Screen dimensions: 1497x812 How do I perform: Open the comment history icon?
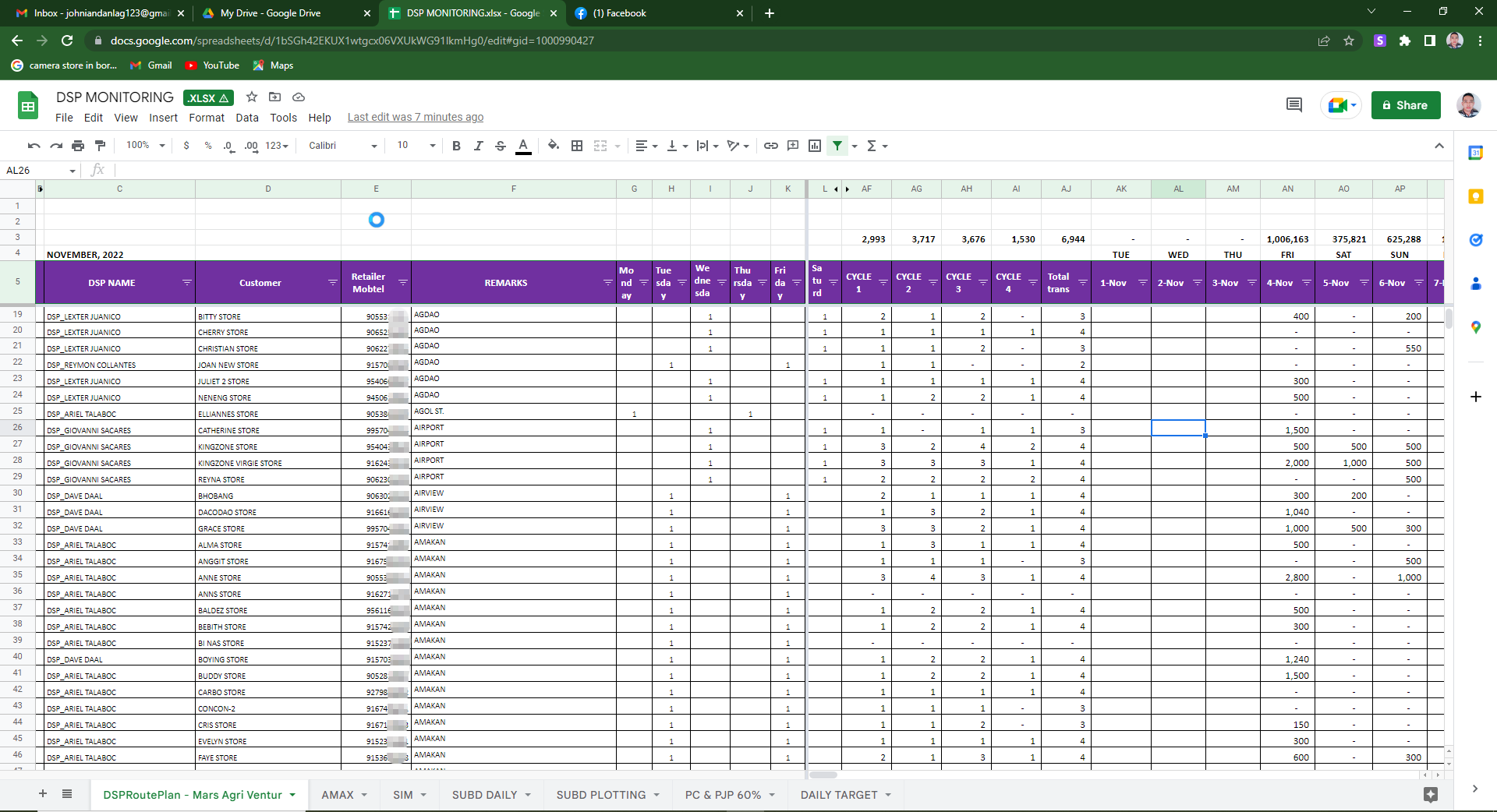[1294, 105]
